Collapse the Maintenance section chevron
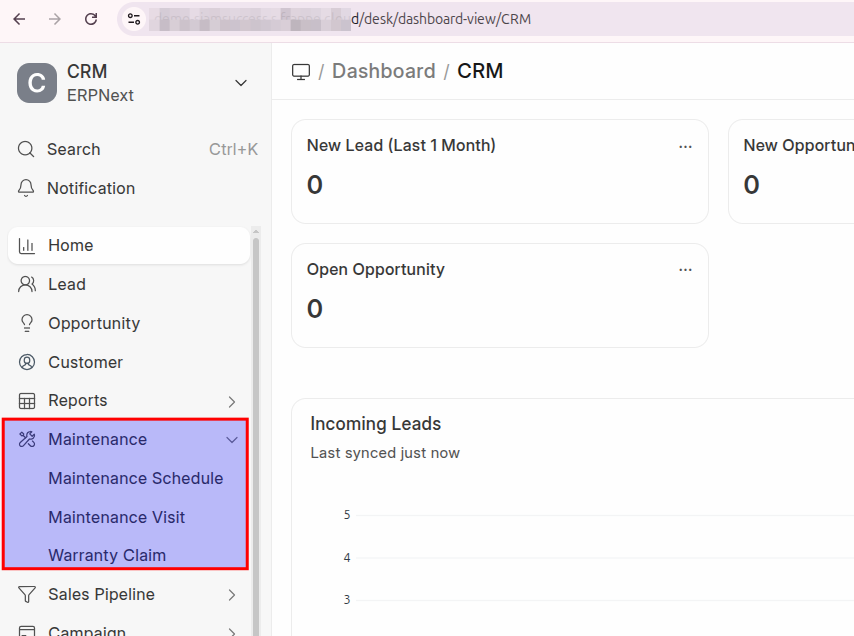The height and width of the screenshot is (636, 854). point(232,439)
